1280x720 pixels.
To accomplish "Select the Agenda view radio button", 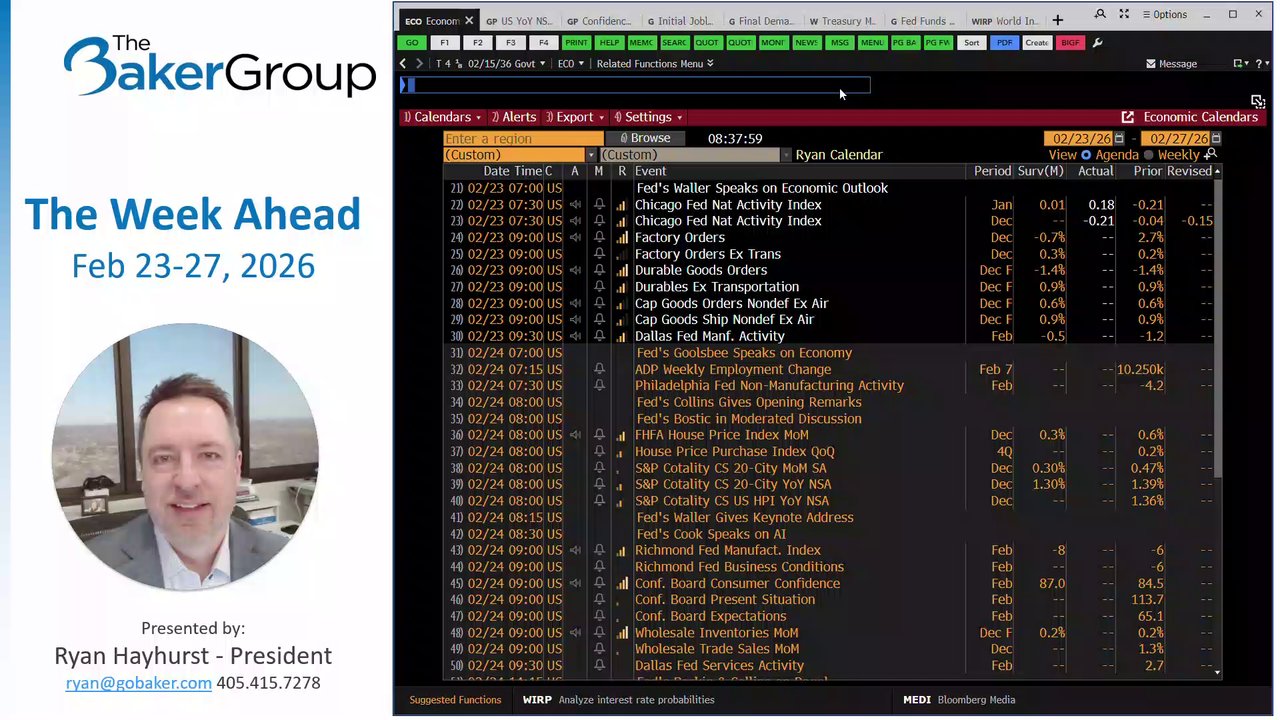I will click(1086, 155).
